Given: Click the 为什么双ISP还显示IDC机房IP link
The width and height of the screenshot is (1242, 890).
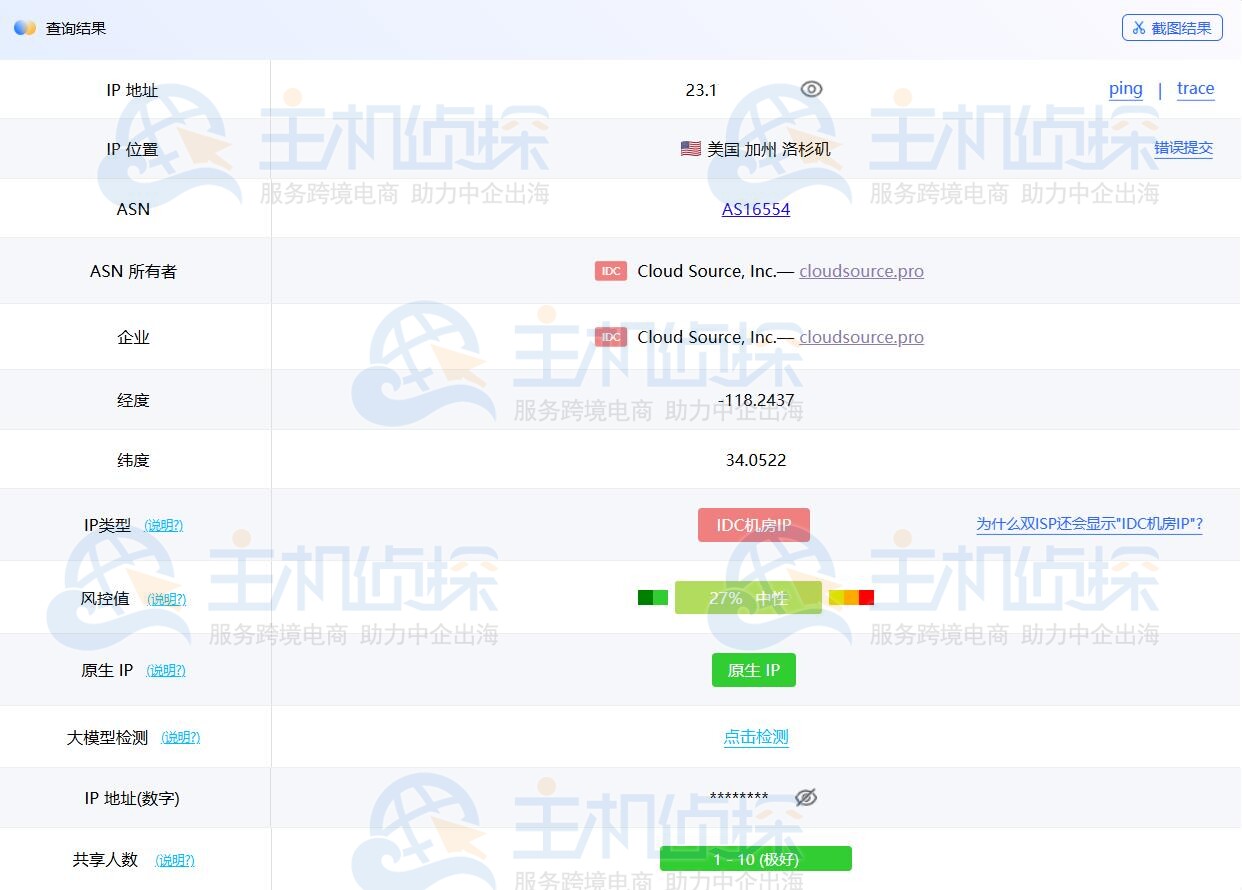Looking at the screenshot, I should [1088, 523].
